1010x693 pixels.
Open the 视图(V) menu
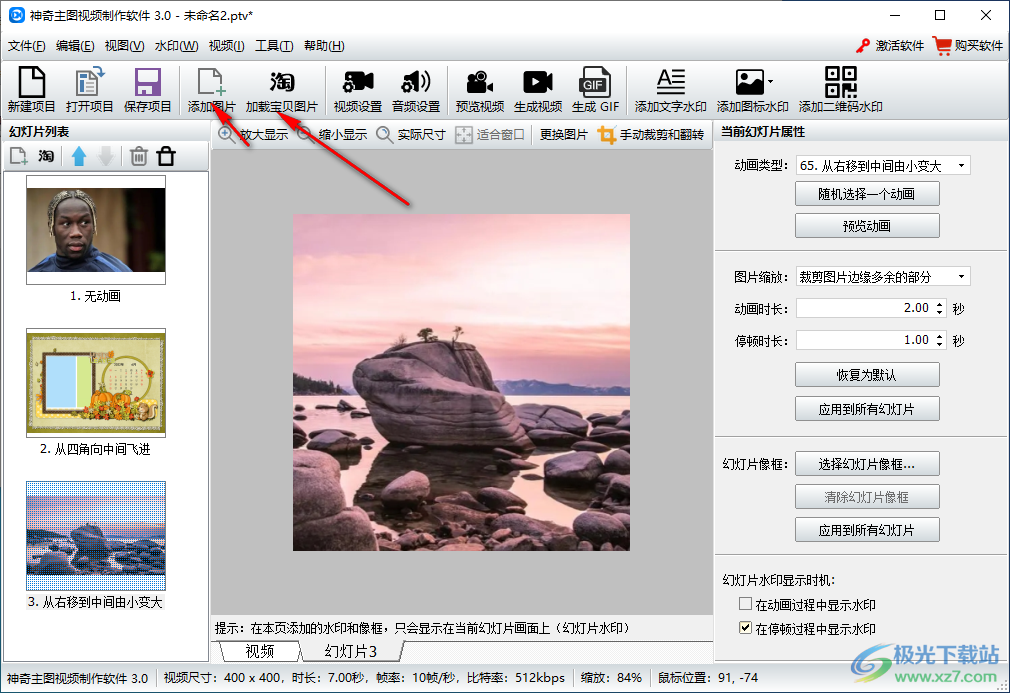pos(124,46)
